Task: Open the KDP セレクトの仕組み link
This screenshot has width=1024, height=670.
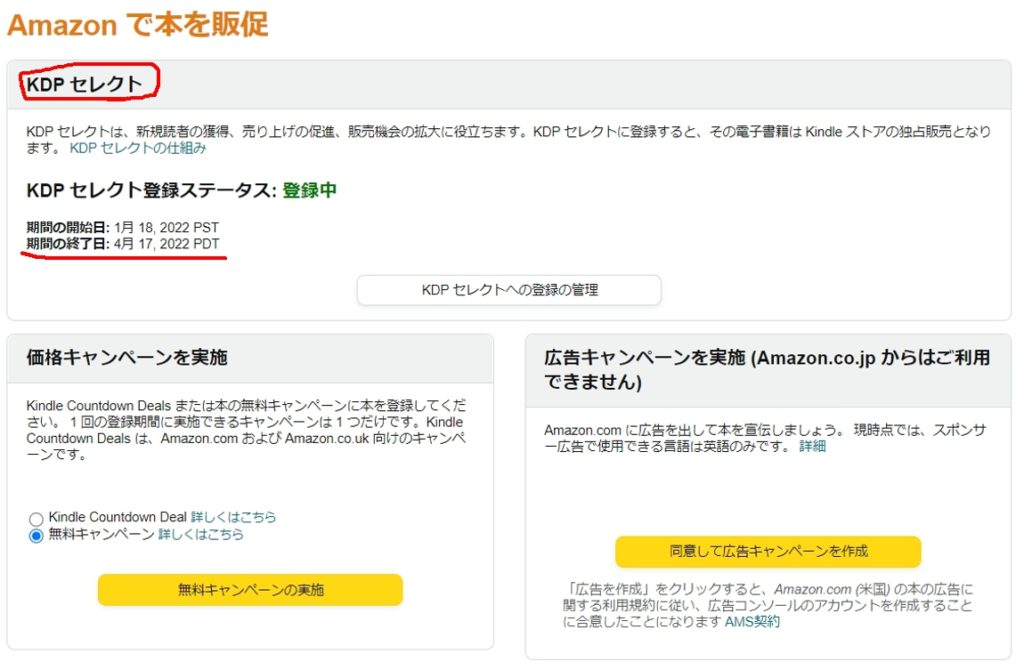Action: tap(137, 148)
